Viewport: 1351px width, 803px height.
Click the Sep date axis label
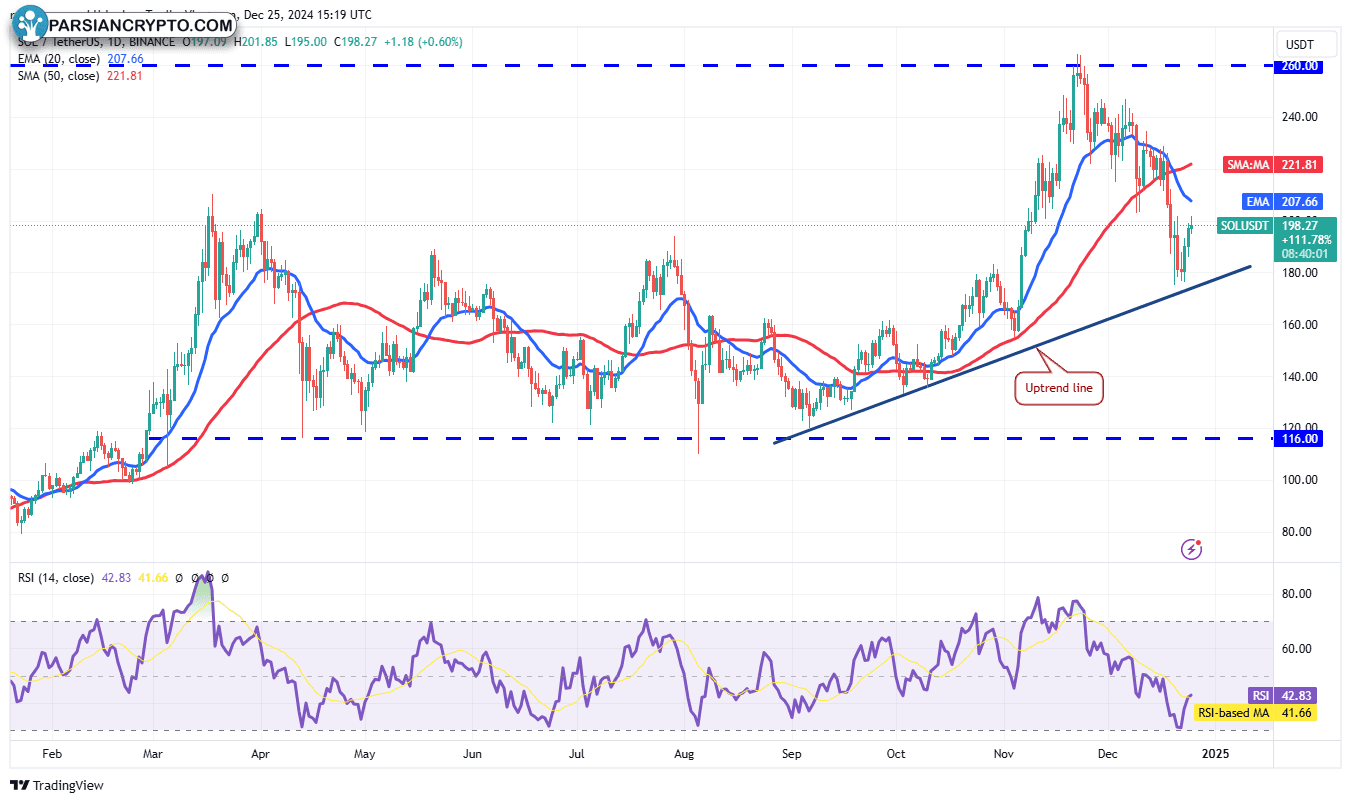point(791,753)
